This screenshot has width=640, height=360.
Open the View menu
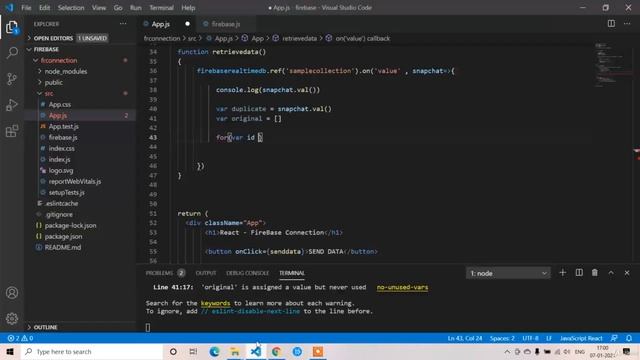(x=99, y=7)
